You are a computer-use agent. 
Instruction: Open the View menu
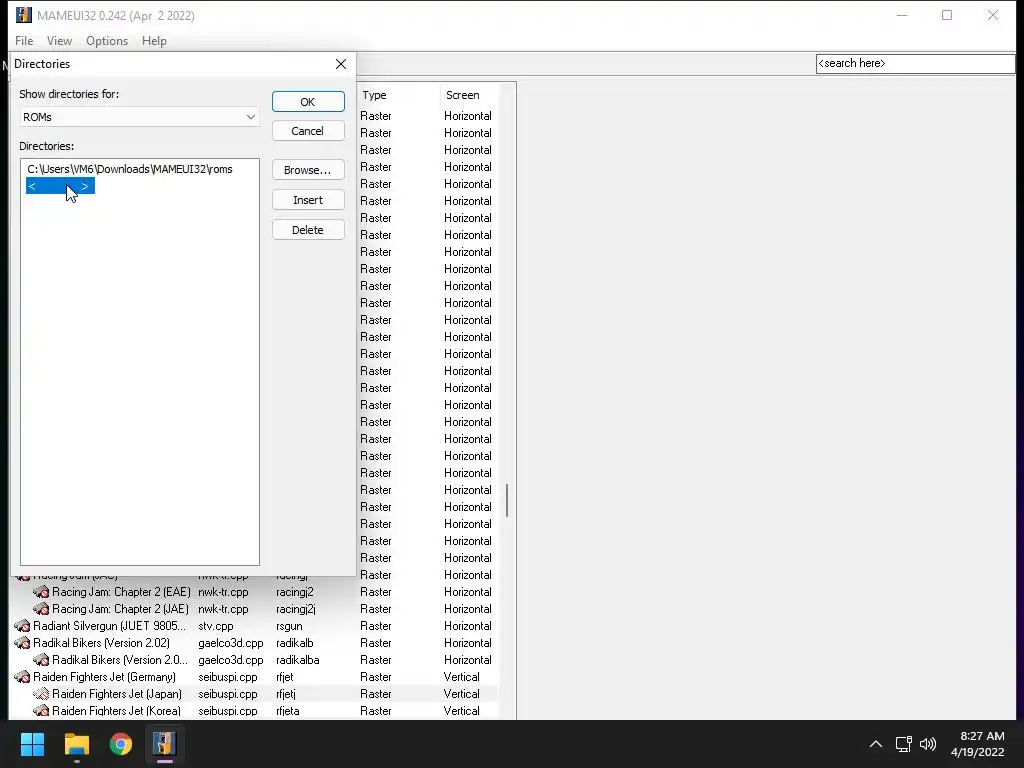click(x=59, y=40)
